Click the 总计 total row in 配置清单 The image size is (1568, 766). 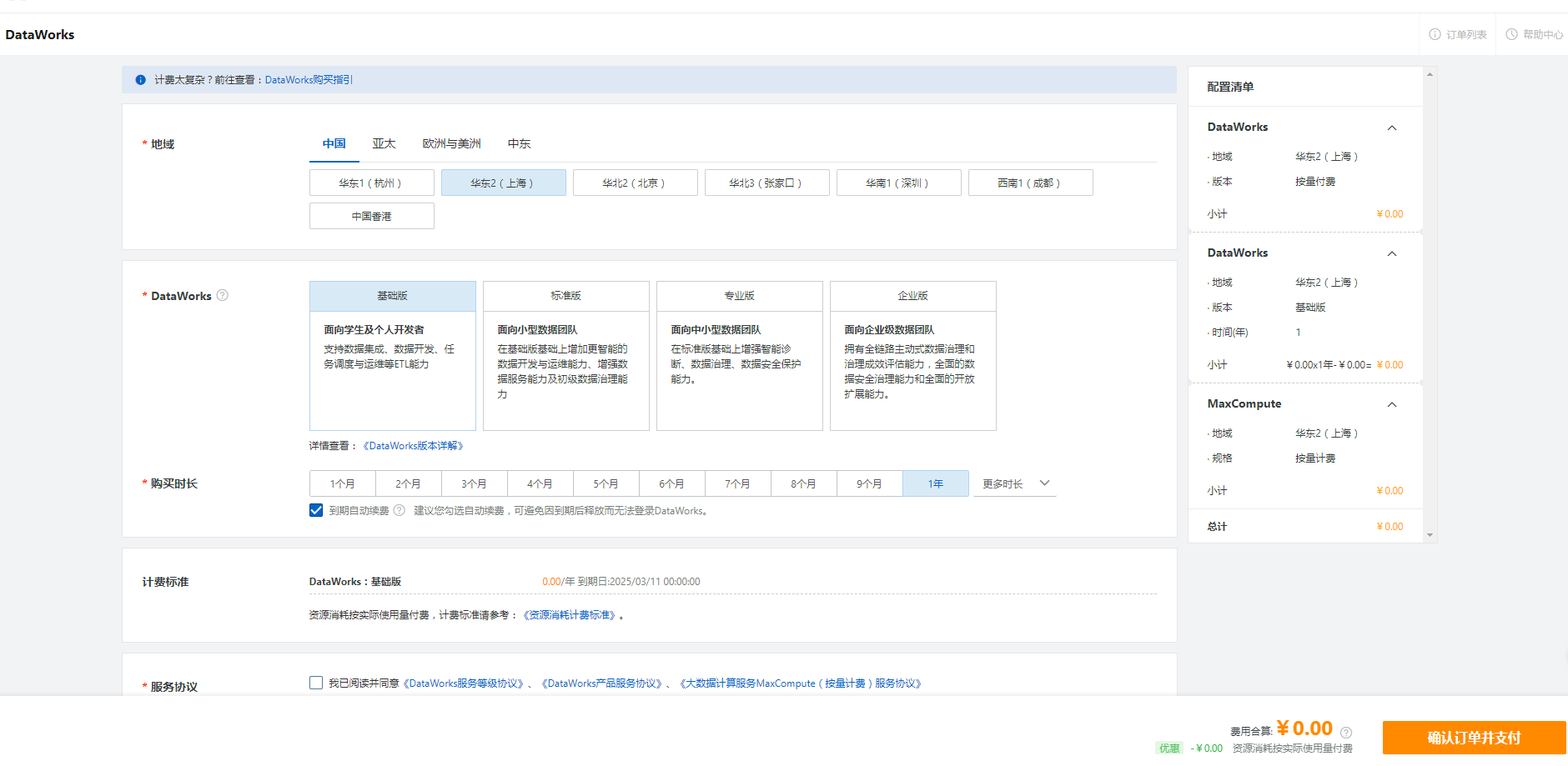click(1305, 526)
